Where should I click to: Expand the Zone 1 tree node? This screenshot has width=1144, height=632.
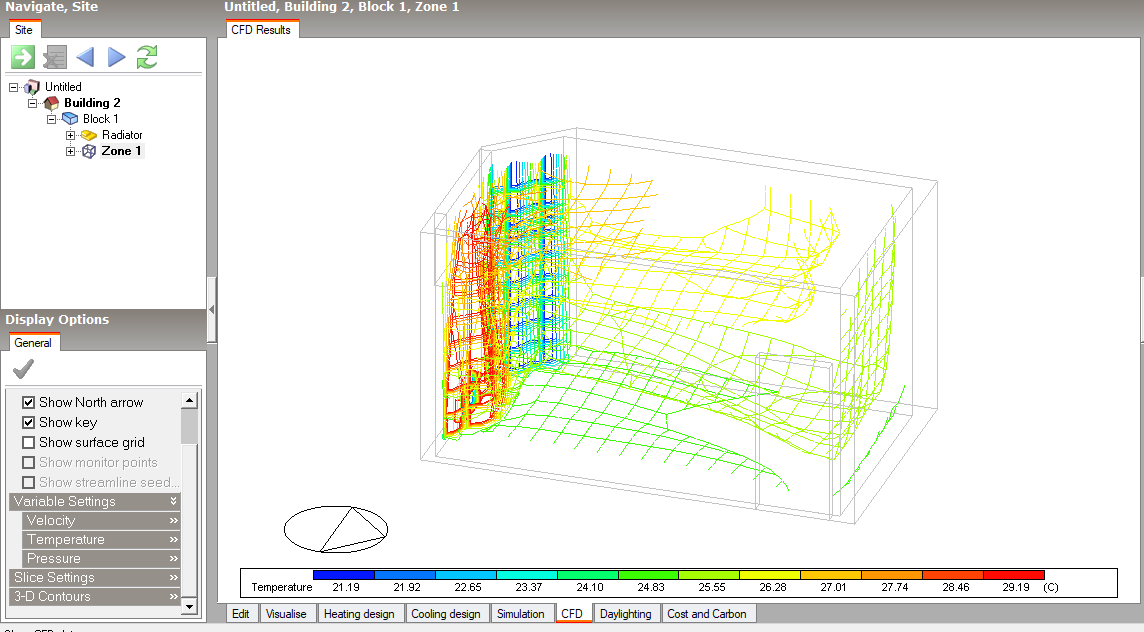[70, 151]
